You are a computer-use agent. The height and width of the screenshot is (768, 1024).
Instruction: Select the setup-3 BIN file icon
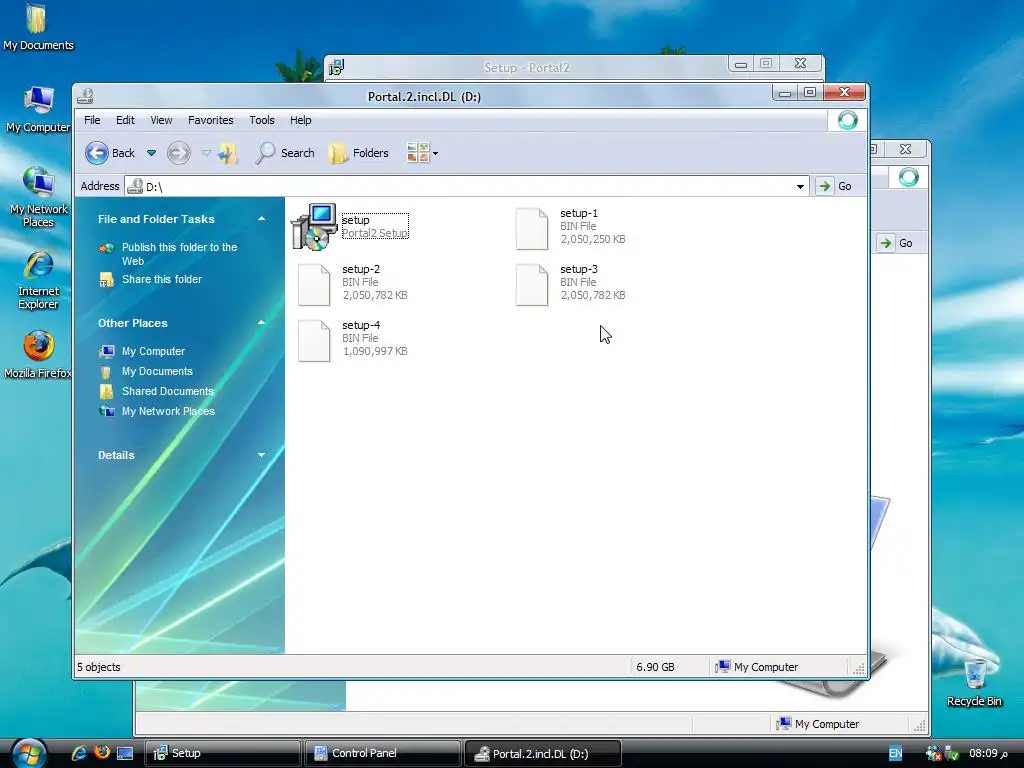532,285
